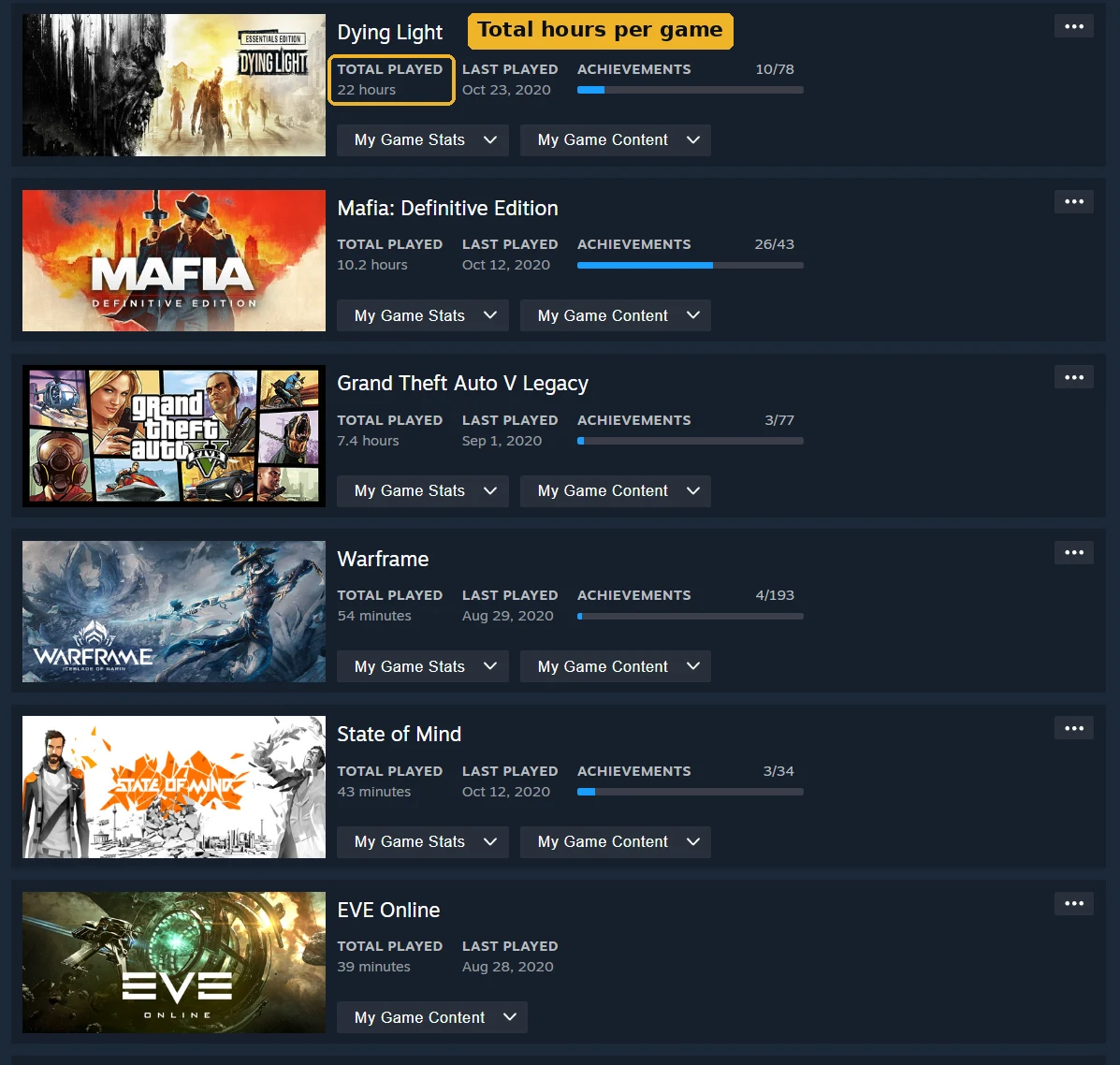Click the 3/34 achievements count
The width and height of the screenshot is (1120, 1065).
coord(778,771)
